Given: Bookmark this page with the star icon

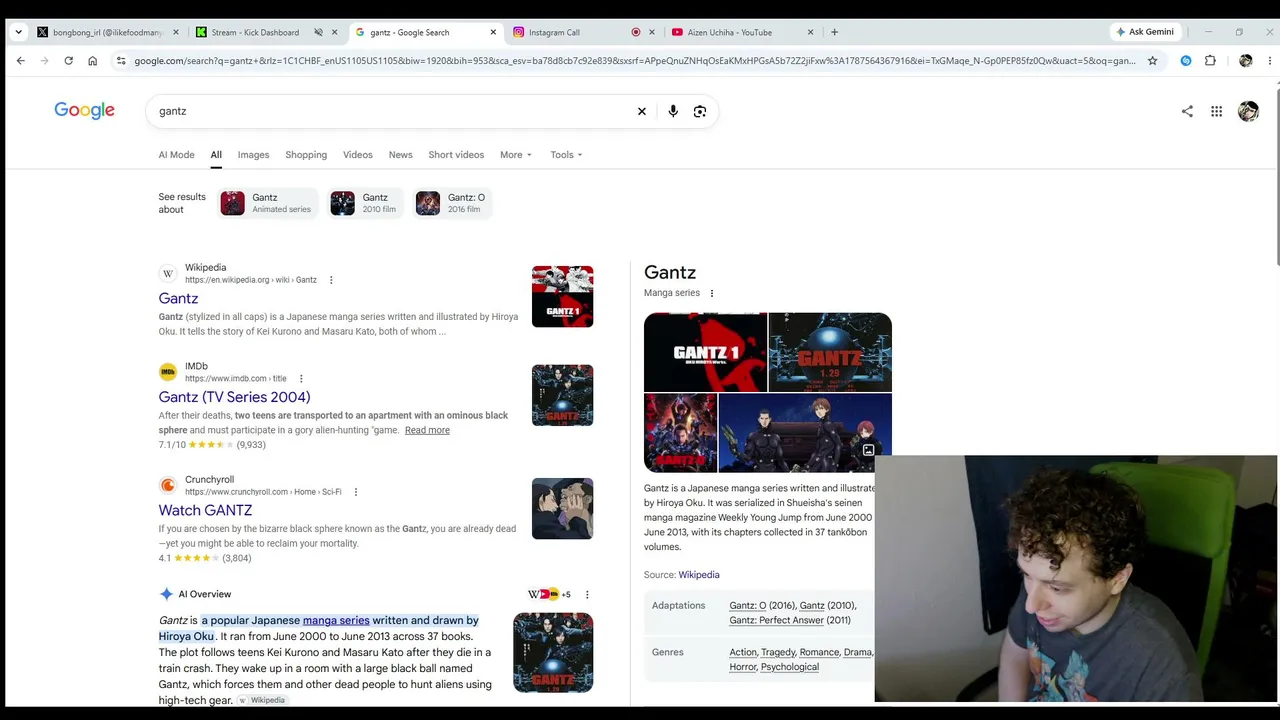Looking at the screenshot, I should [x=1152, y=60].
